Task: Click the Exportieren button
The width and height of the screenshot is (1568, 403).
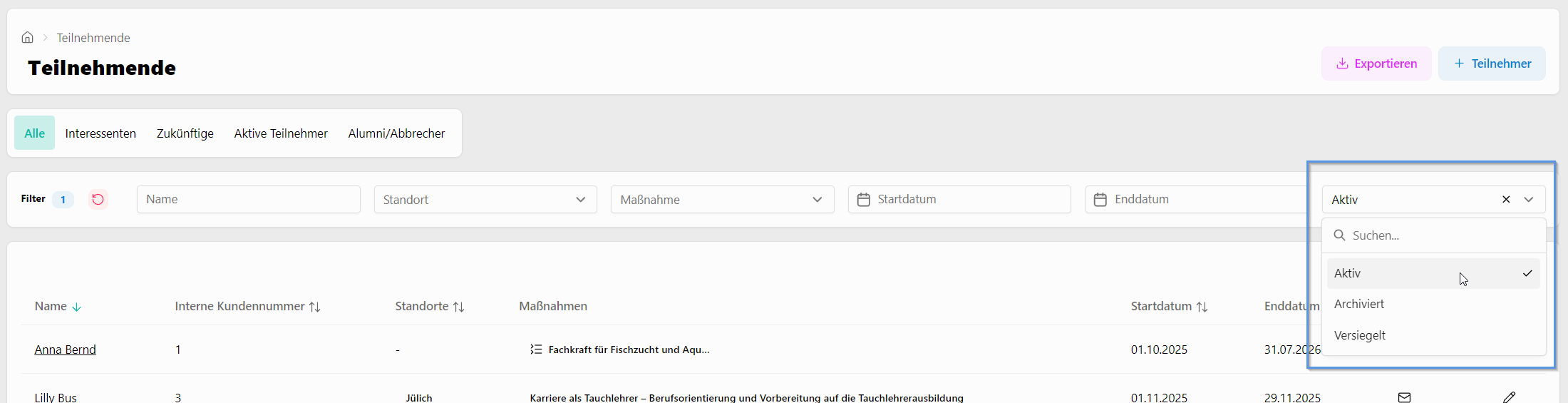Action: click(1376, 63)
